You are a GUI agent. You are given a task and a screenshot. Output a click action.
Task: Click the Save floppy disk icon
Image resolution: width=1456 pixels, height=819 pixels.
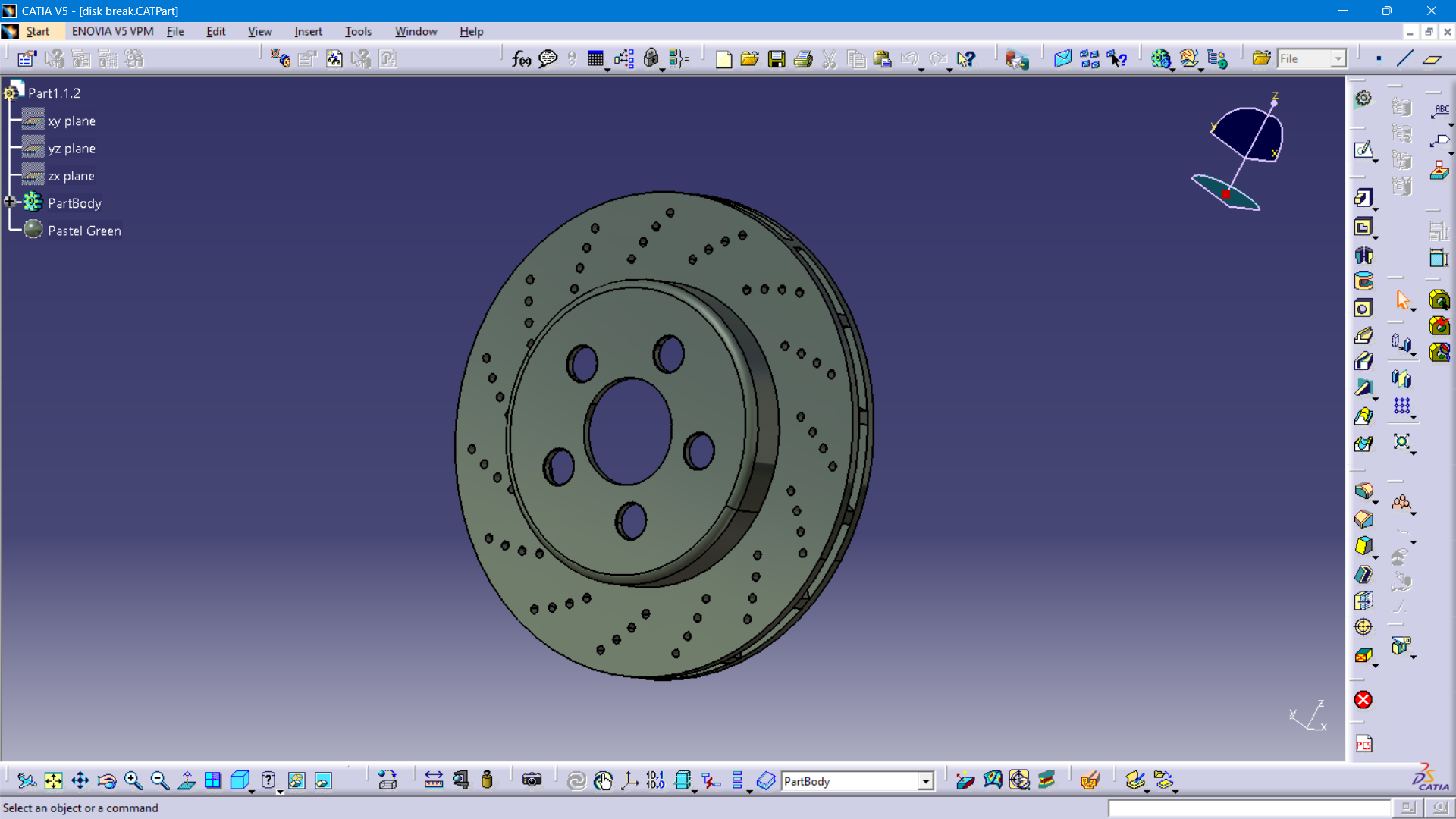[777, 59]
